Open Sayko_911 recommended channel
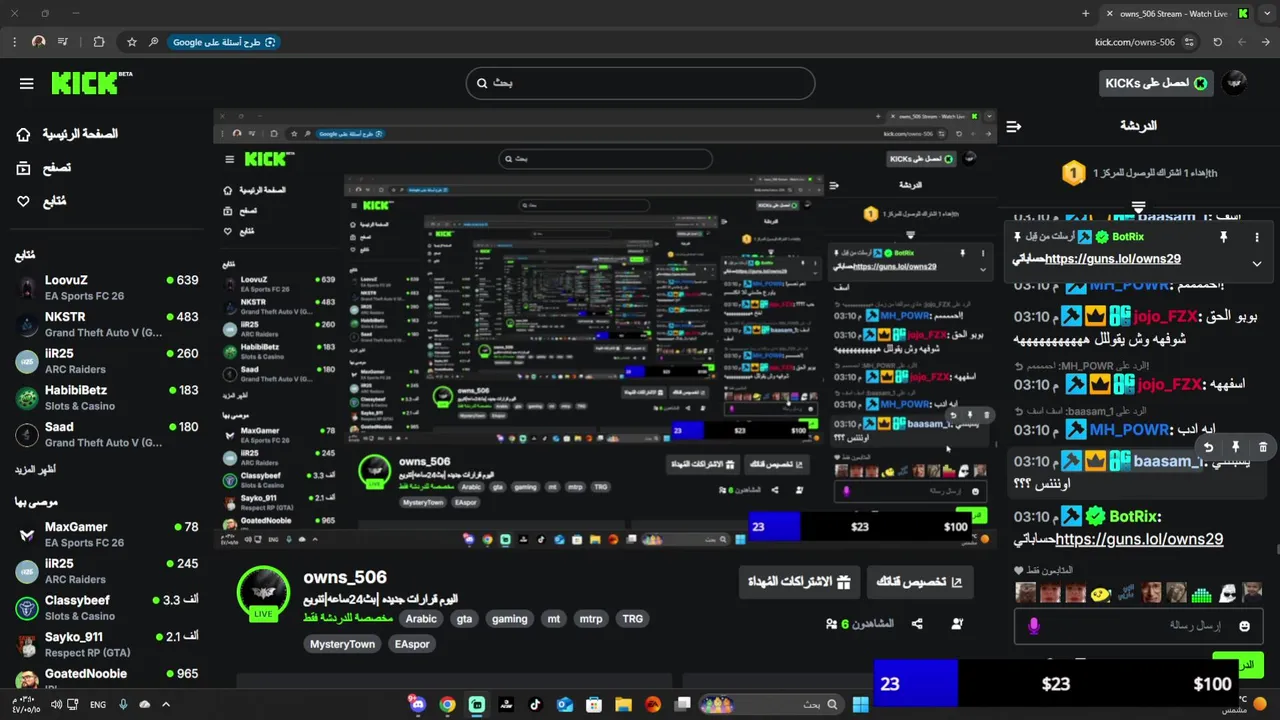Screen dimensions: 1280x720 108,644
